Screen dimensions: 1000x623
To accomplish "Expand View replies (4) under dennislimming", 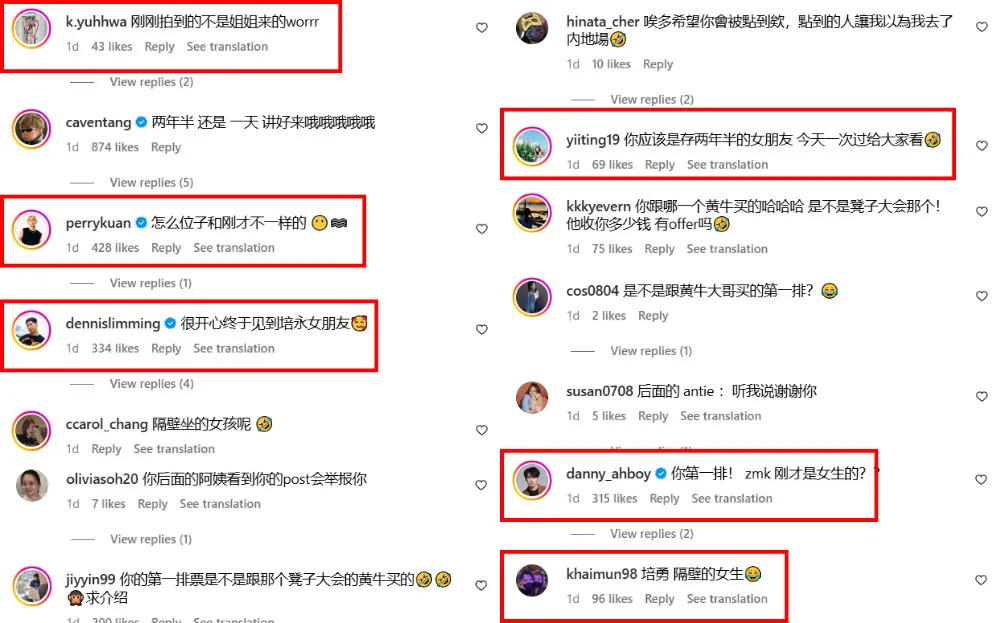I will [x=151, y=384].
